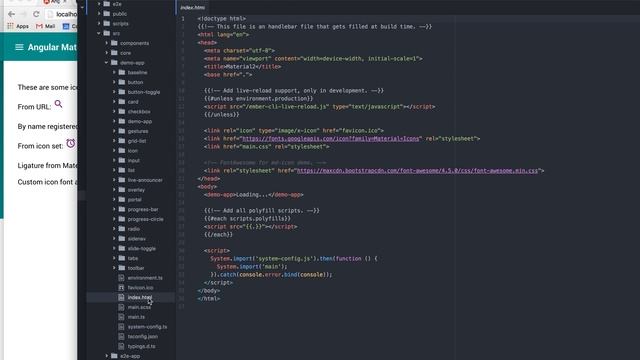Click the overlay folder icon
The image size is (640, 360).
(x=122, y=190)
